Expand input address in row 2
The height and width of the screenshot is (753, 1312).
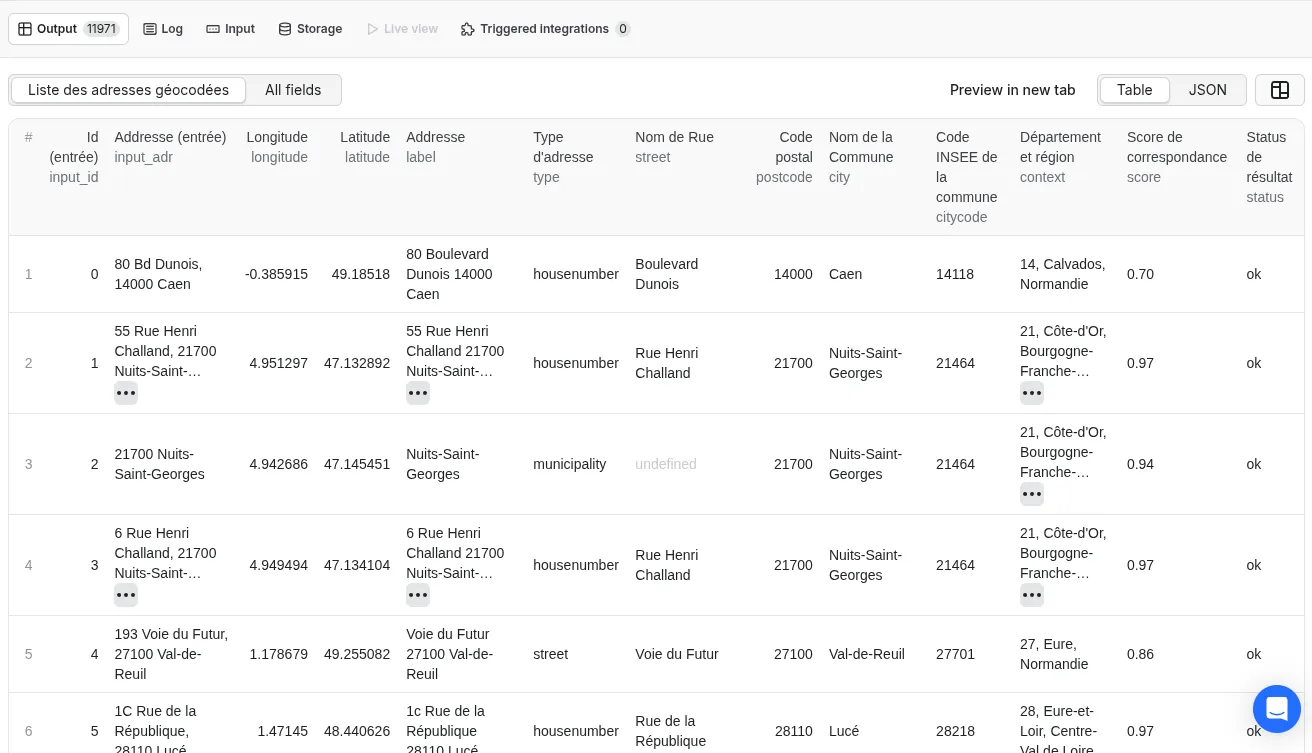point(126,393)
